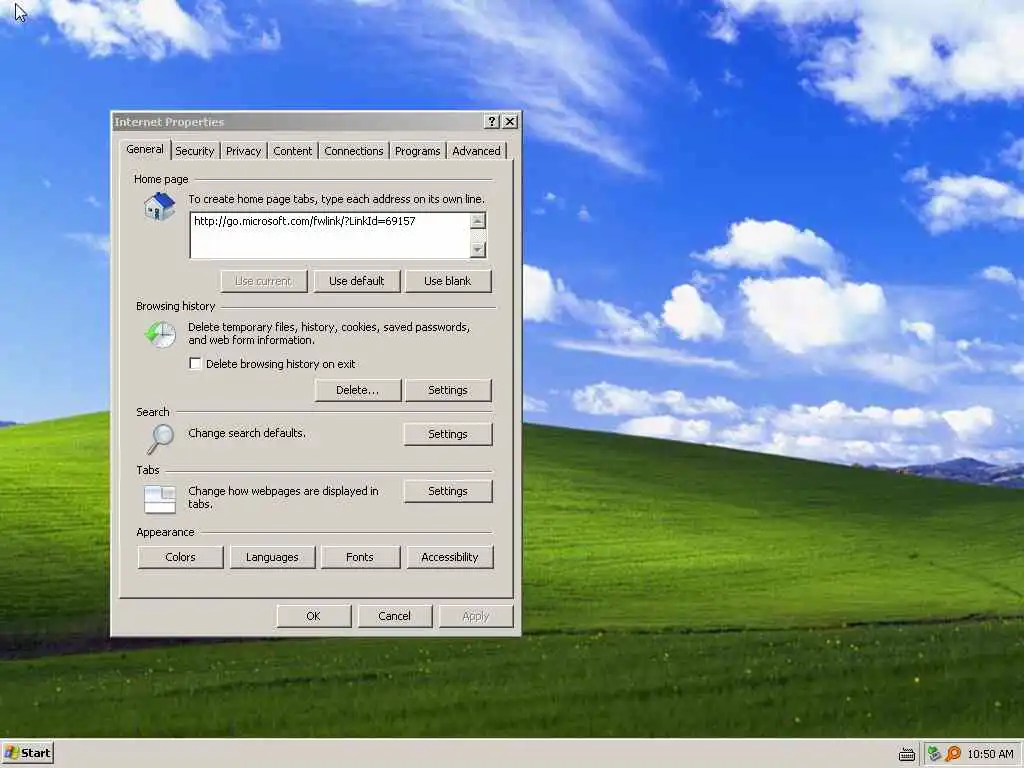The image size is (1024, 768).
Task: Open the Fonts dialog
Action: click(360, 557)
